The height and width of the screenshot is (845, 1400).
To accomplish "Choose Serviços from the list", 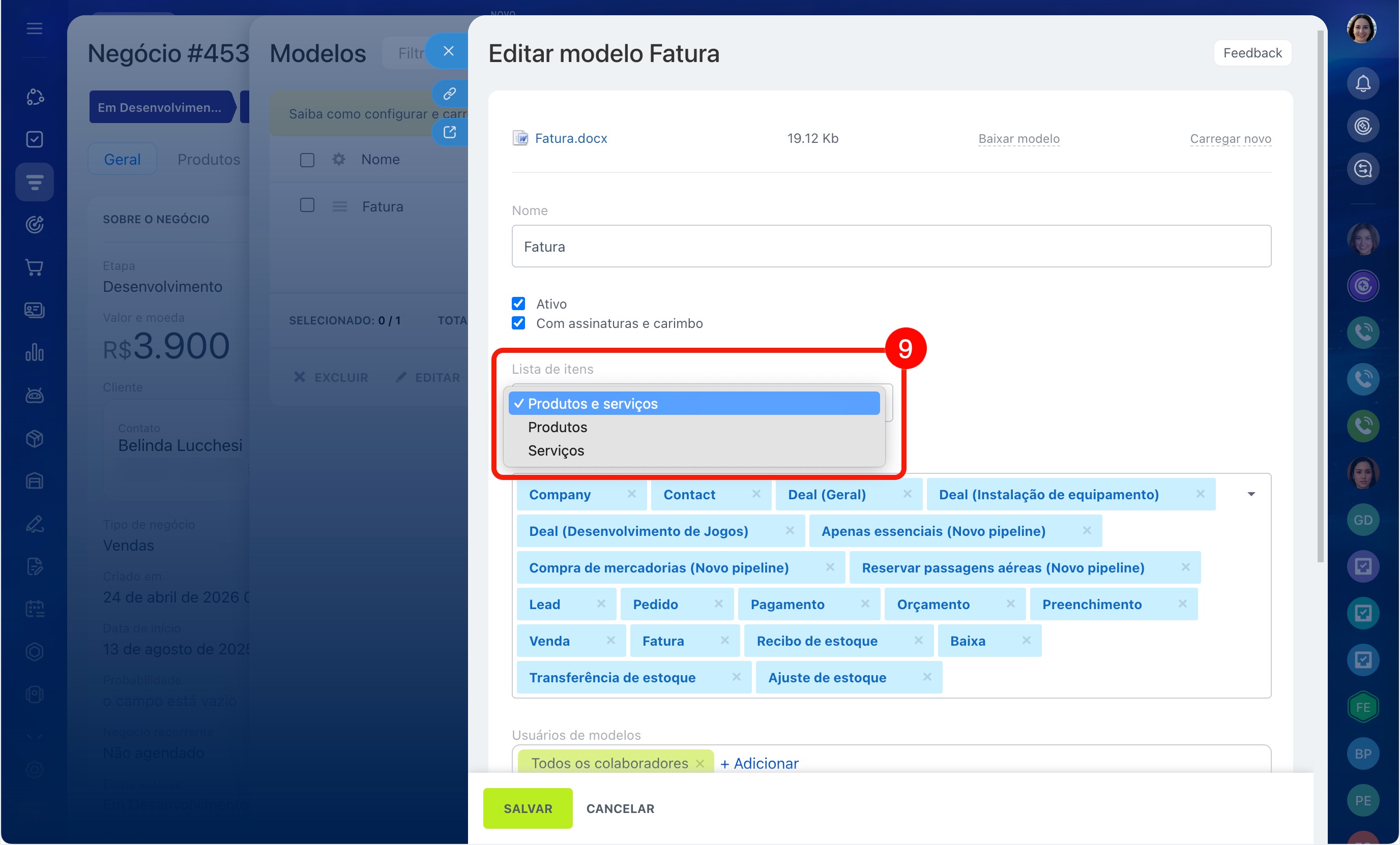I will (556, 450).
